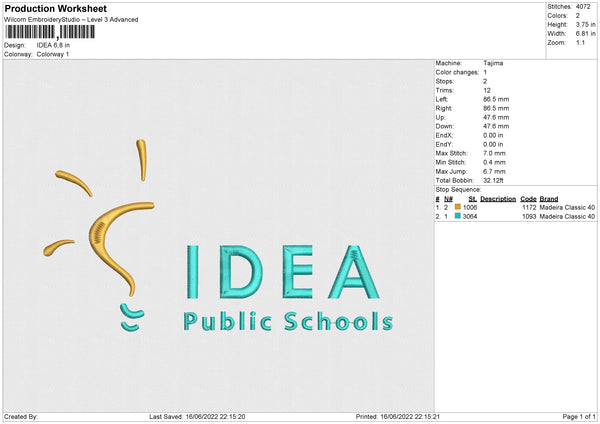This screenshot has width=600, height=424.
Task: Click the 'Printed' timestamp in footer
Action: click(398, 417)
